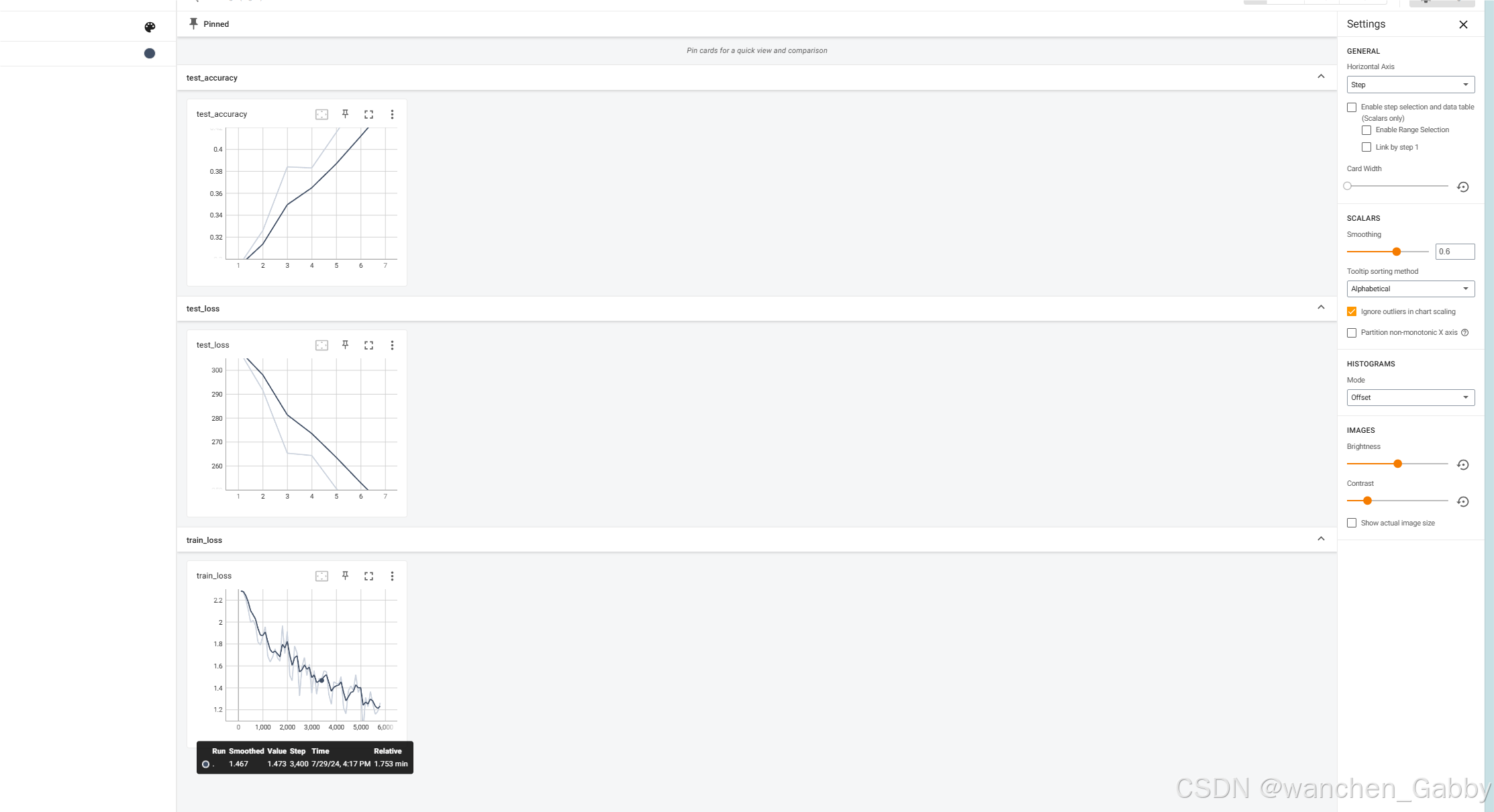Click the more options icon for test_accuracy chart
The height and width of the screenshot is (812, 1494).
pyautogui.click(x=392, y=114)
